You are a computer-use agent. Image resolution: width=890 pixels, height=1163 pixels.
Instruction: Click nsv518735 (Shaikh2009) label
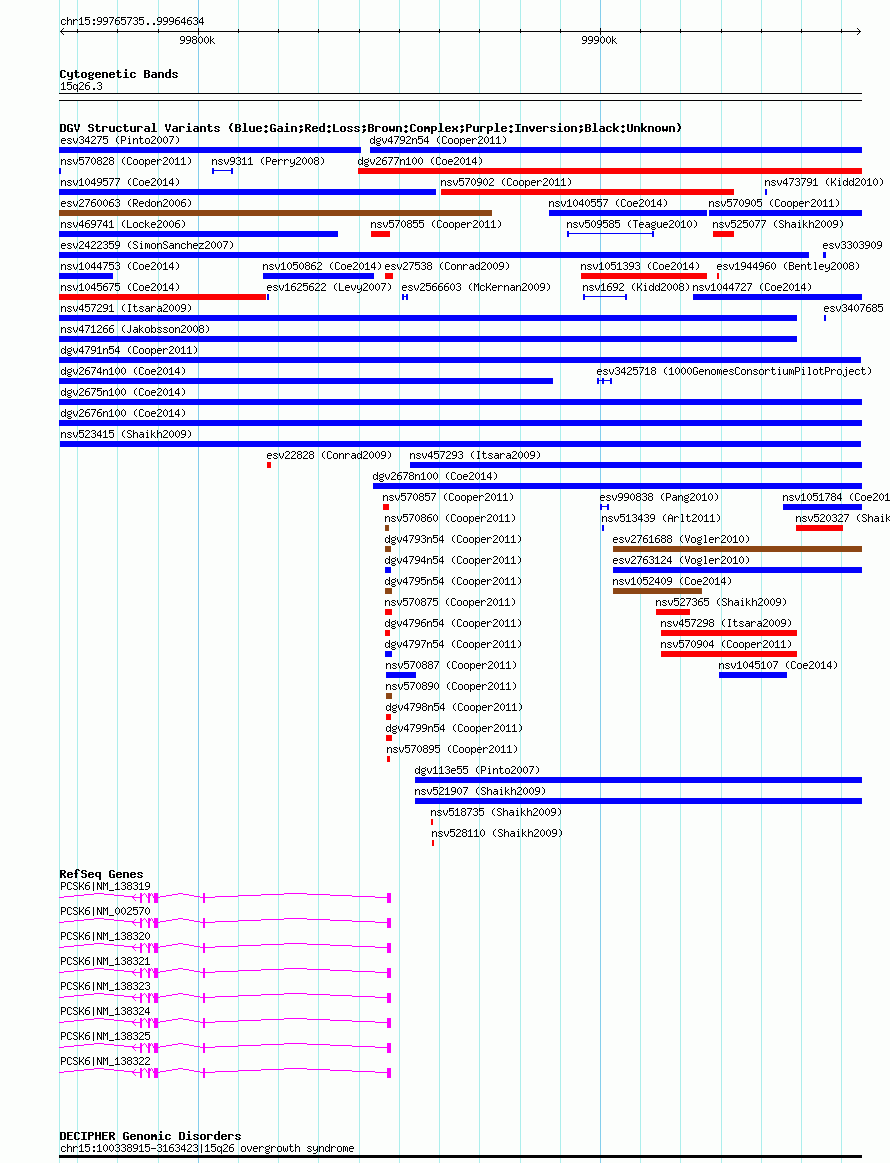pyautogui.click(x=496, y=812)
